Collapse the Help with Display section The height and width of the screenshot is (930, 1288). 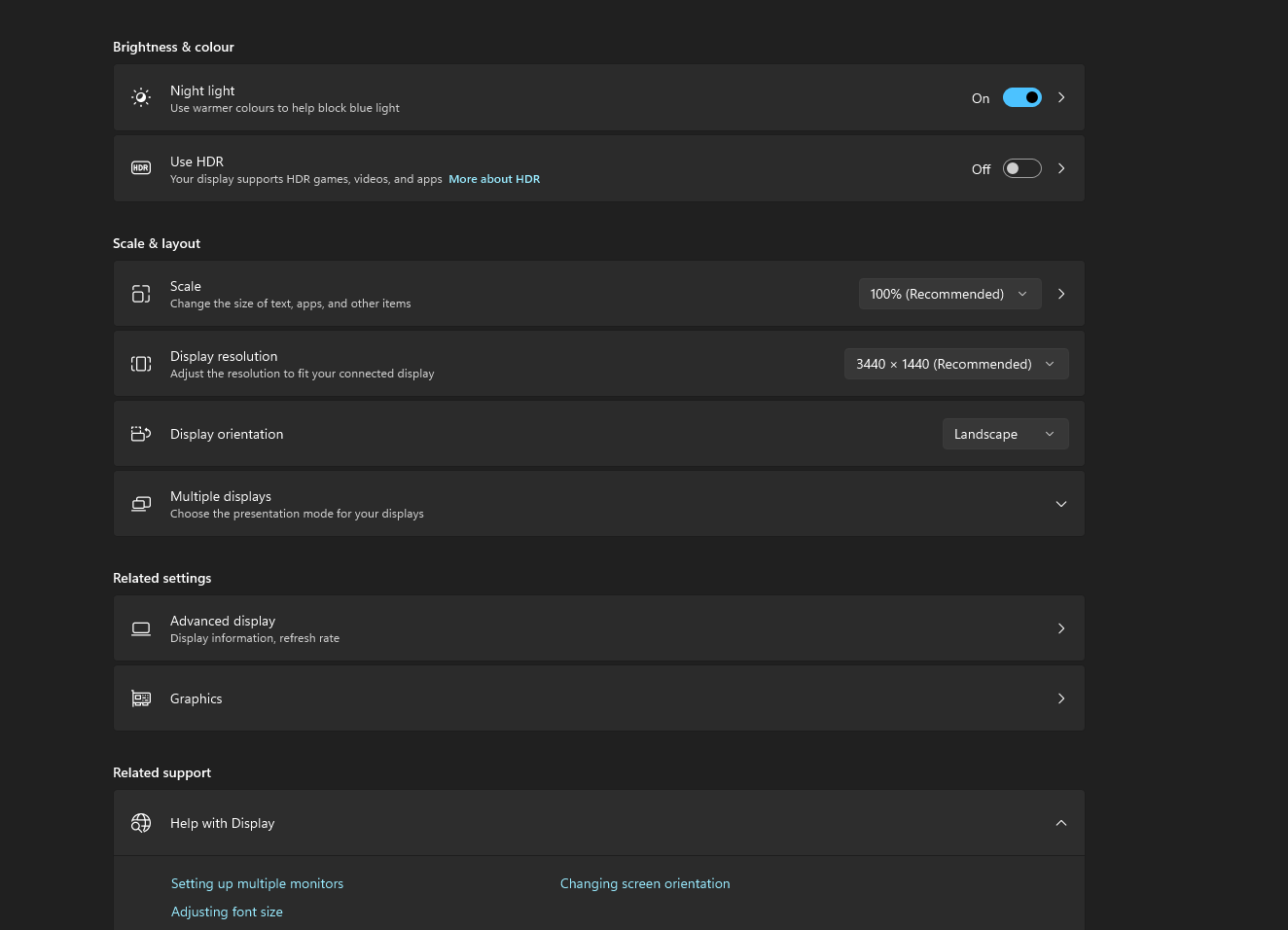[1060, 823]
